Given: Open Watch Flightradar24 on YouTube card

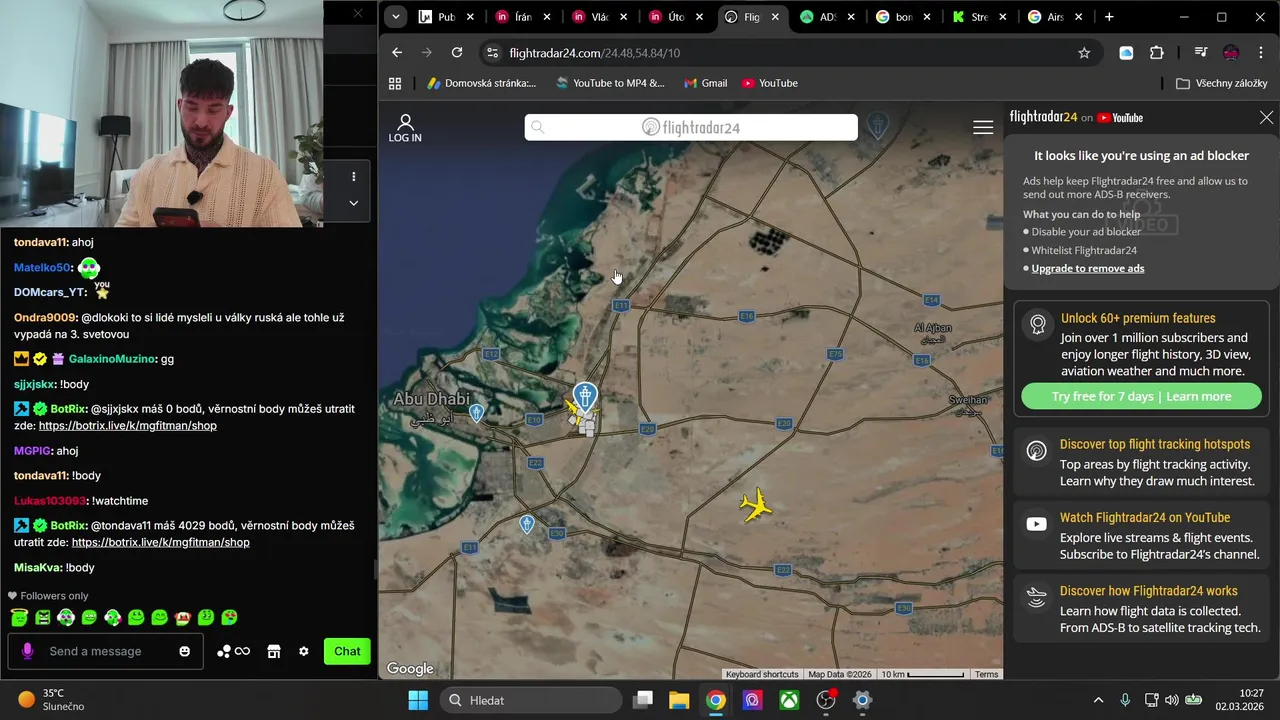Looking at the screenshot, I should tap(1142, 536).
